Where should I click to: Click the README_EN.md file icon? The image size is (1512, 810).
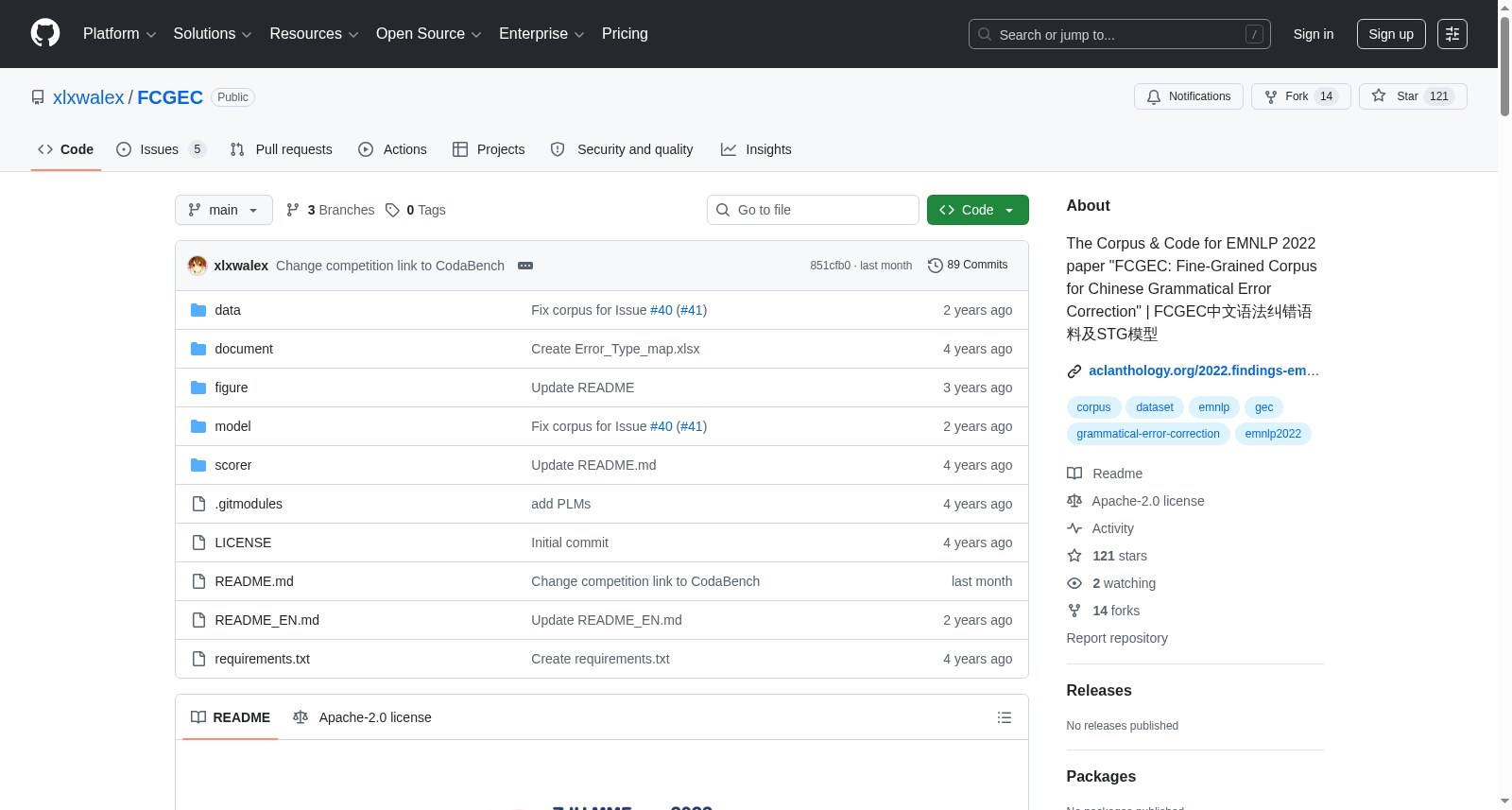(198, 620)
